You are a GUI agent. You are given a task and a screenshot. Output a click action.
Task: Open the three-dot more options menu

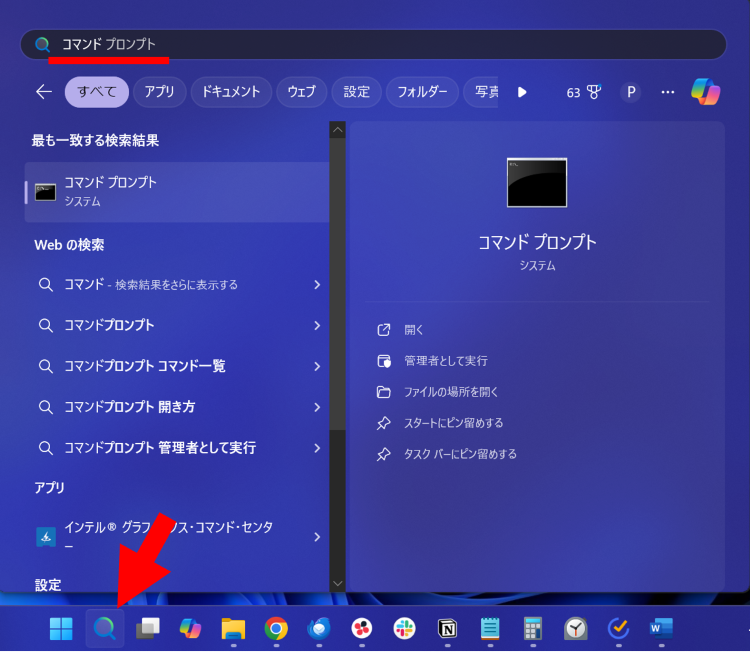668,92
